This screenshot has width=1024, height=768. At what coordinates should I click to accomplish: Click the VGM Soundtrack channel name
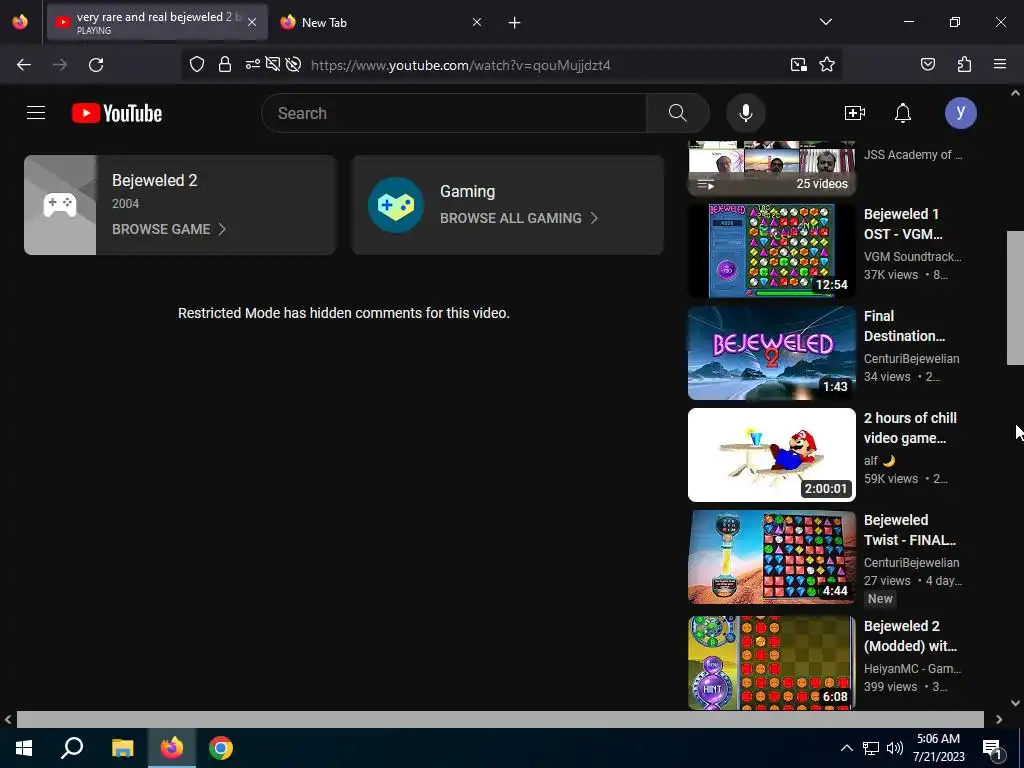click(x=912, y=257)
